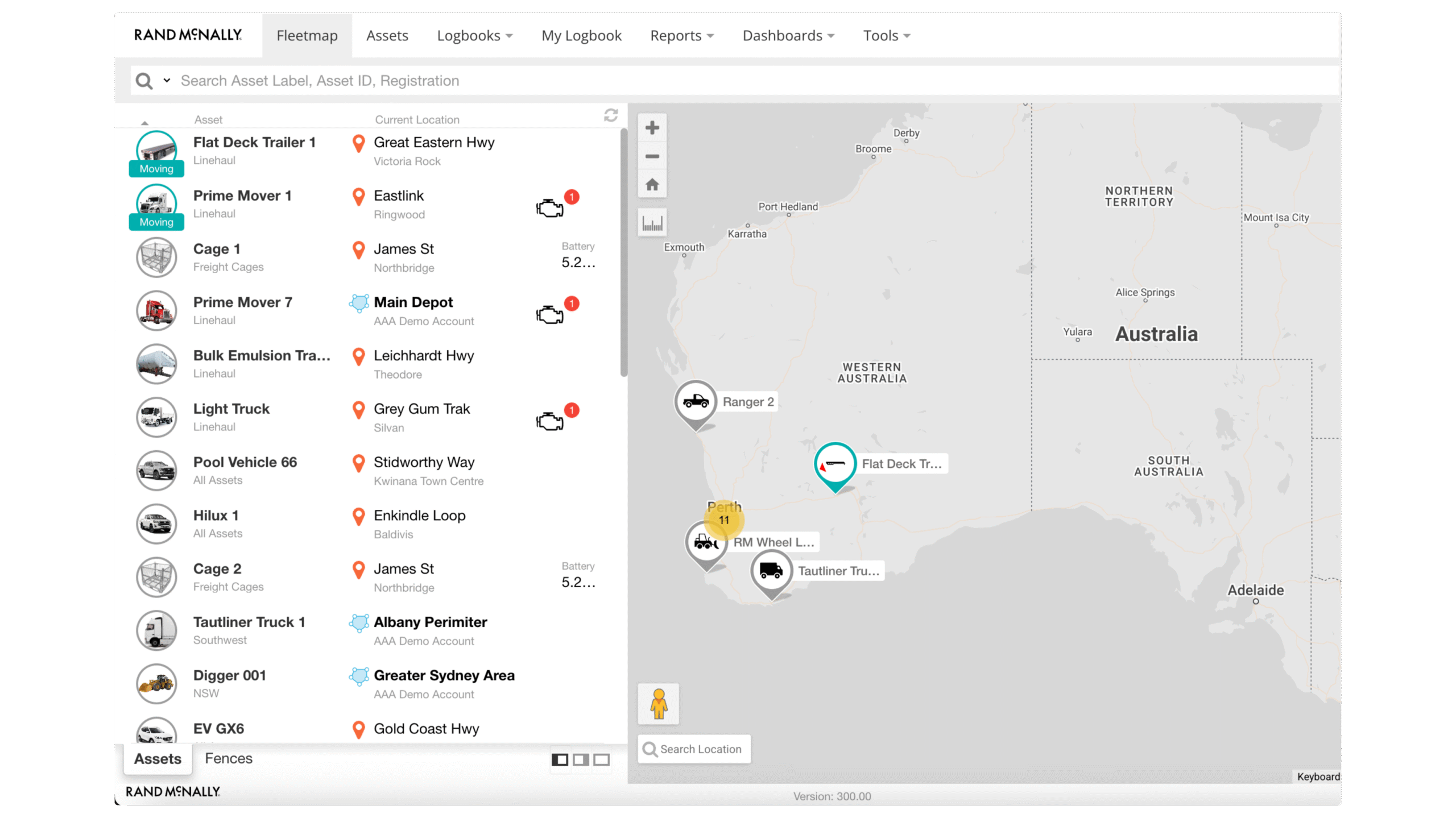Click Enkindle Loop location text
The width and height of the screenshot is (1456, 818).
point(419,516)
